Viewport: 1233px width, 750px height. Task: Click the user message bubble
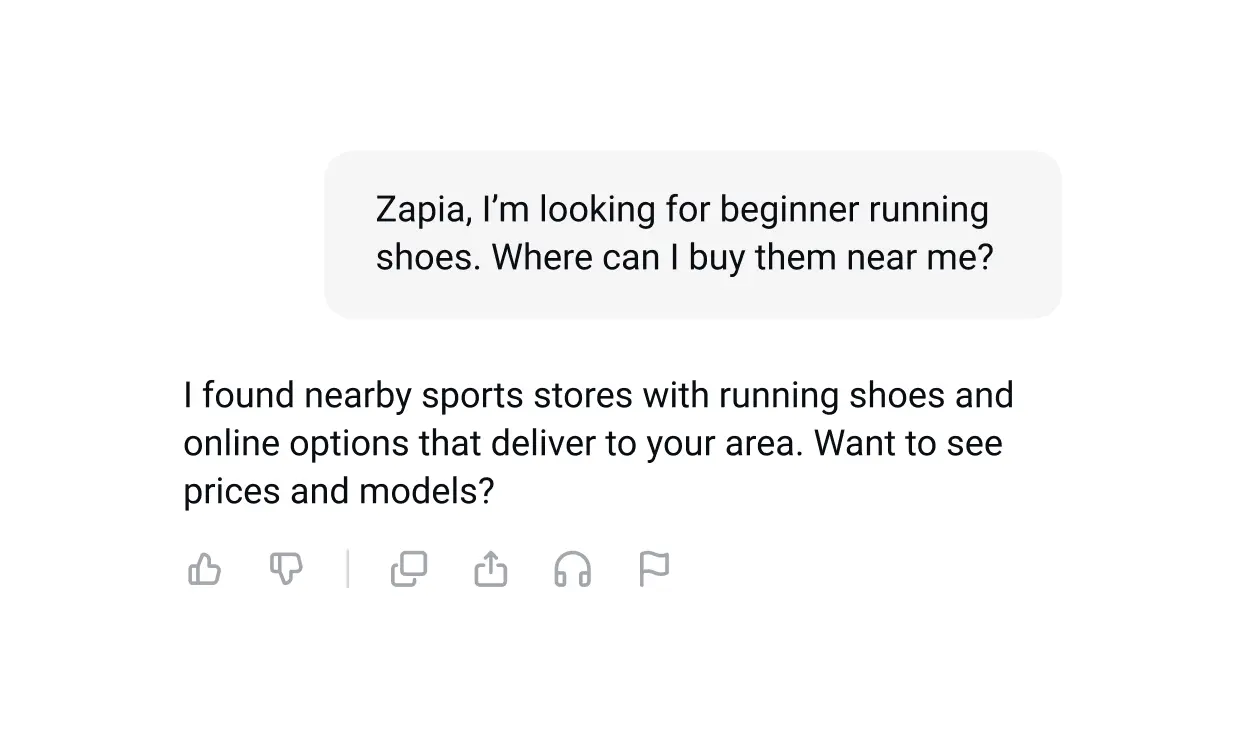[692, 234]
